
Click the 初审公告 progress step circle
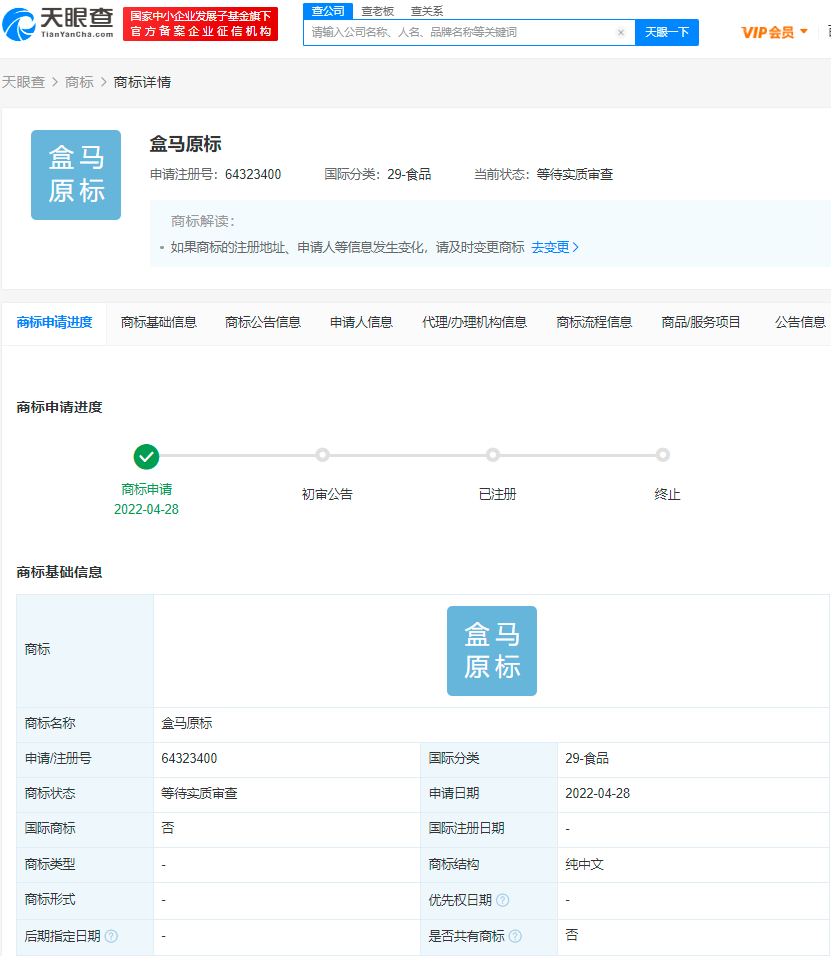323,455
